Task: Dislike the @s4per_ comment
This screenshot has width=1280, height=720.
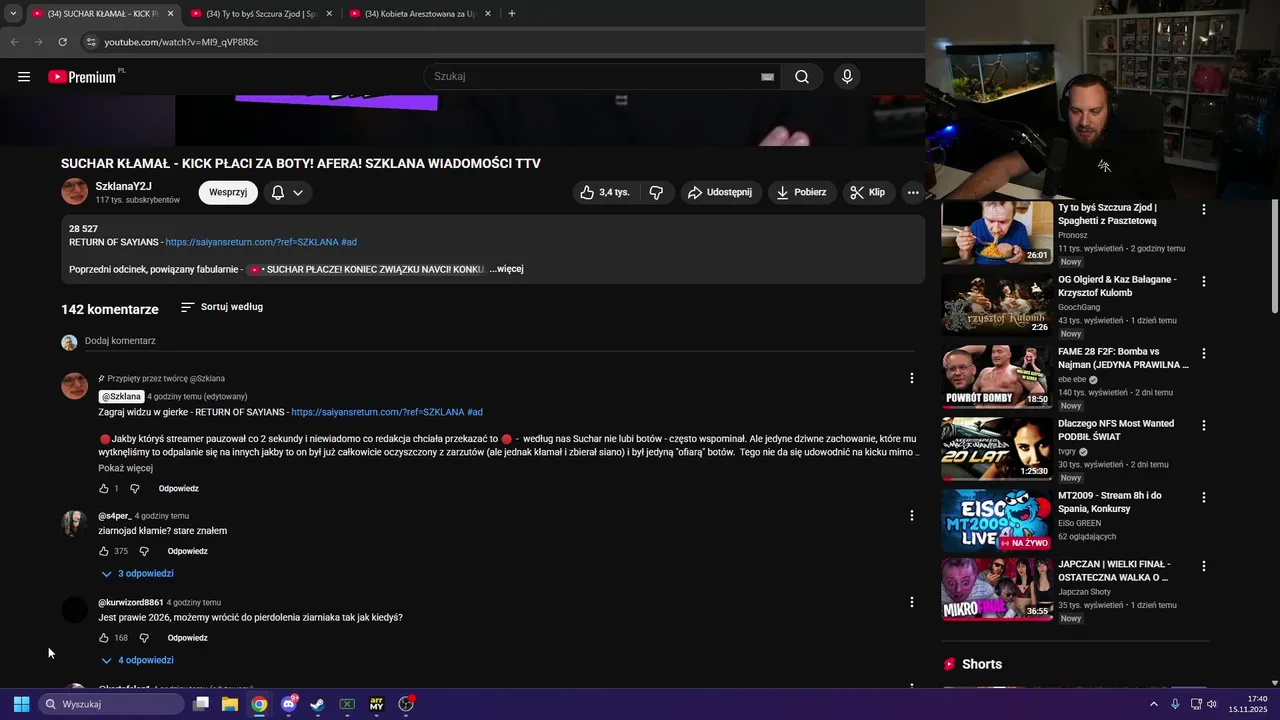Action: pyautogui.click(x=144, y=551)
